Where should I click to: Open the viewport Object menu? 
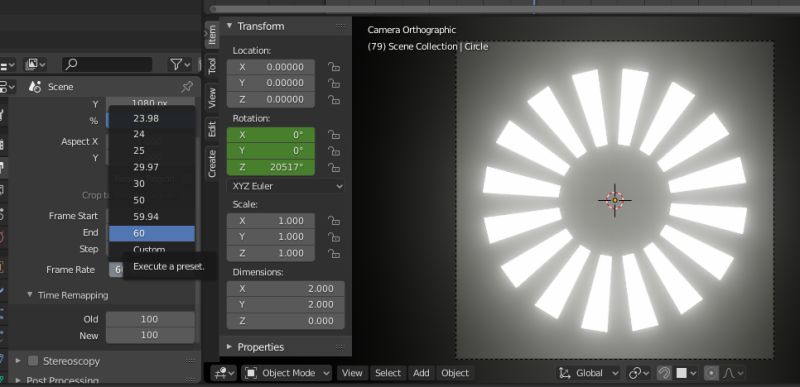tap(455, 373)
